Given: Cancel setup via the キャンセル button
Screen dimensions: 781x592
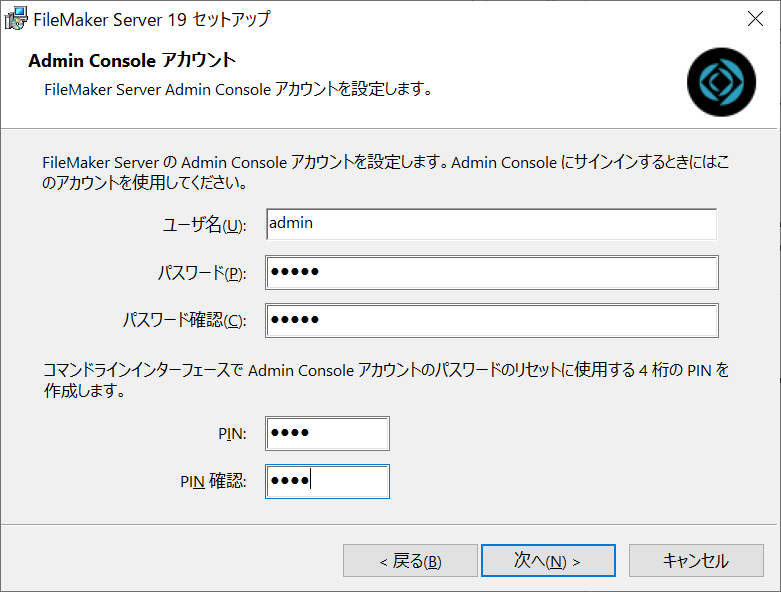Looking at the screenshot, I should 696,561.
